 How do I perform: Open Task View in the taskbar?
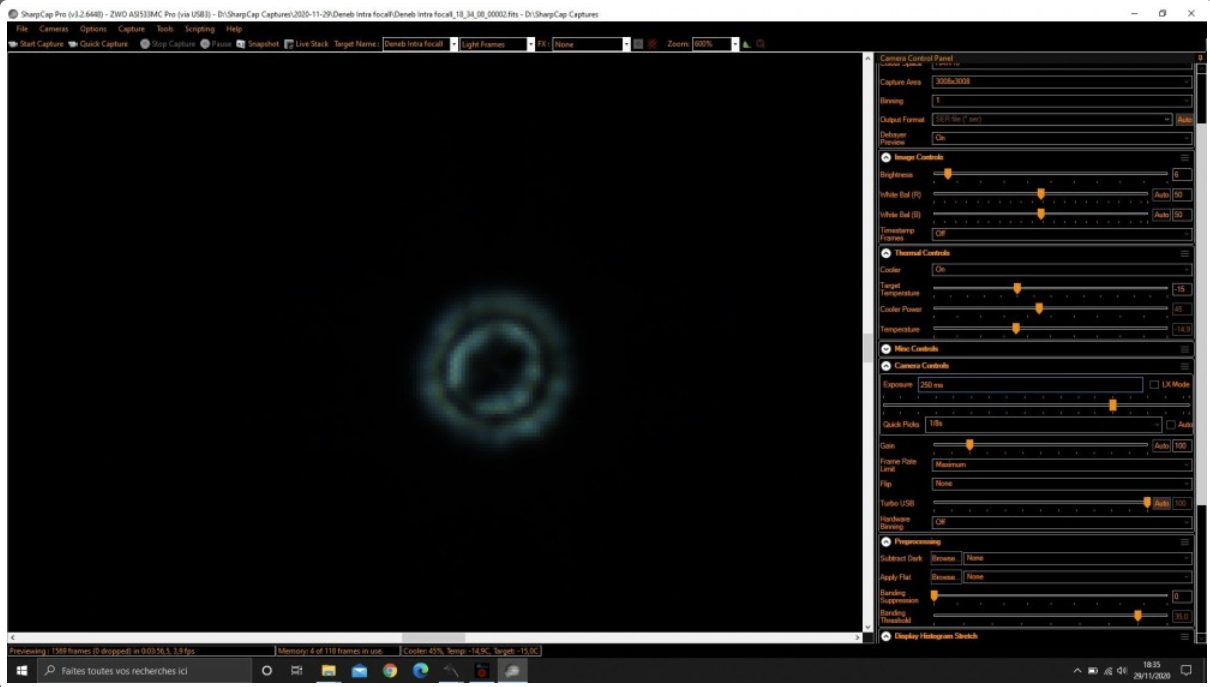[297, 671]
